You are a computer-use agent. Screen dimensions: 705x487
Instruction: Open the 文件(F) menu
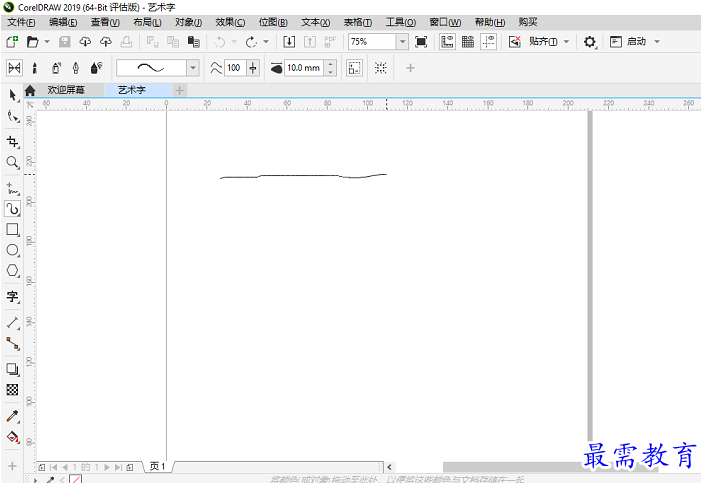(21, 22)
